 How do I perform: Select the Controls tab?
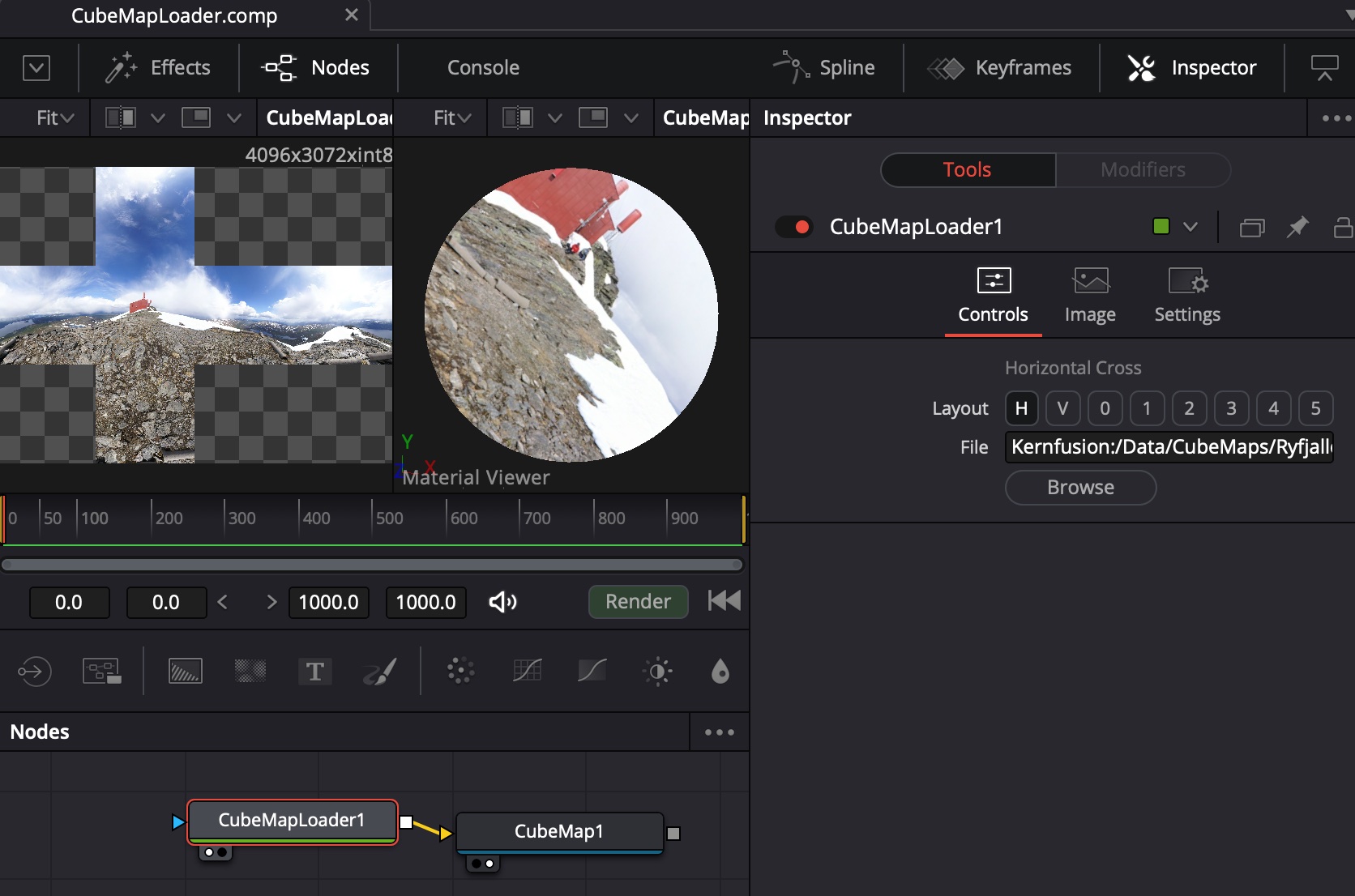[x=994, y=297]
